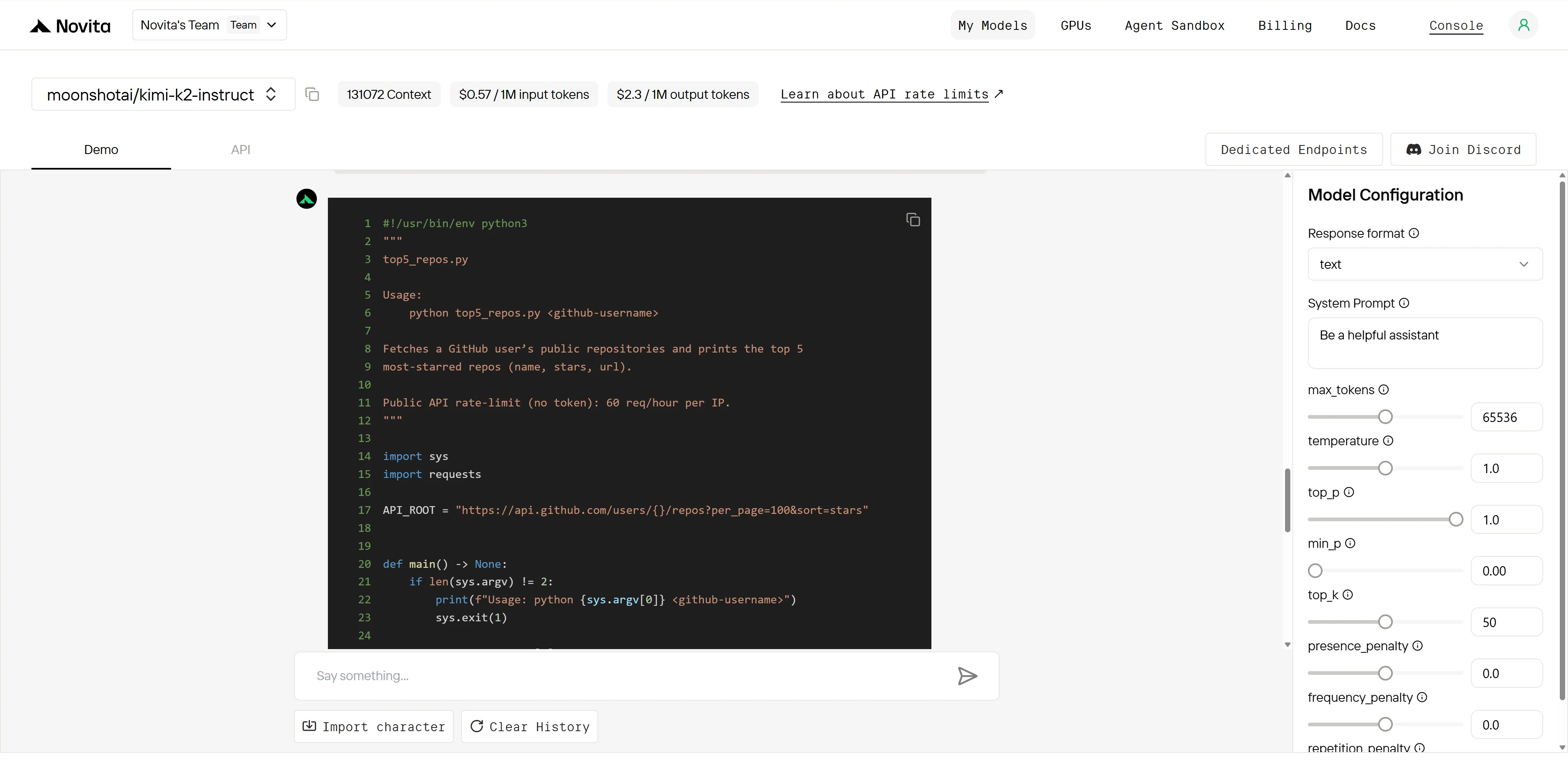
Task: Show top_k info icon
Action: 1347,594
